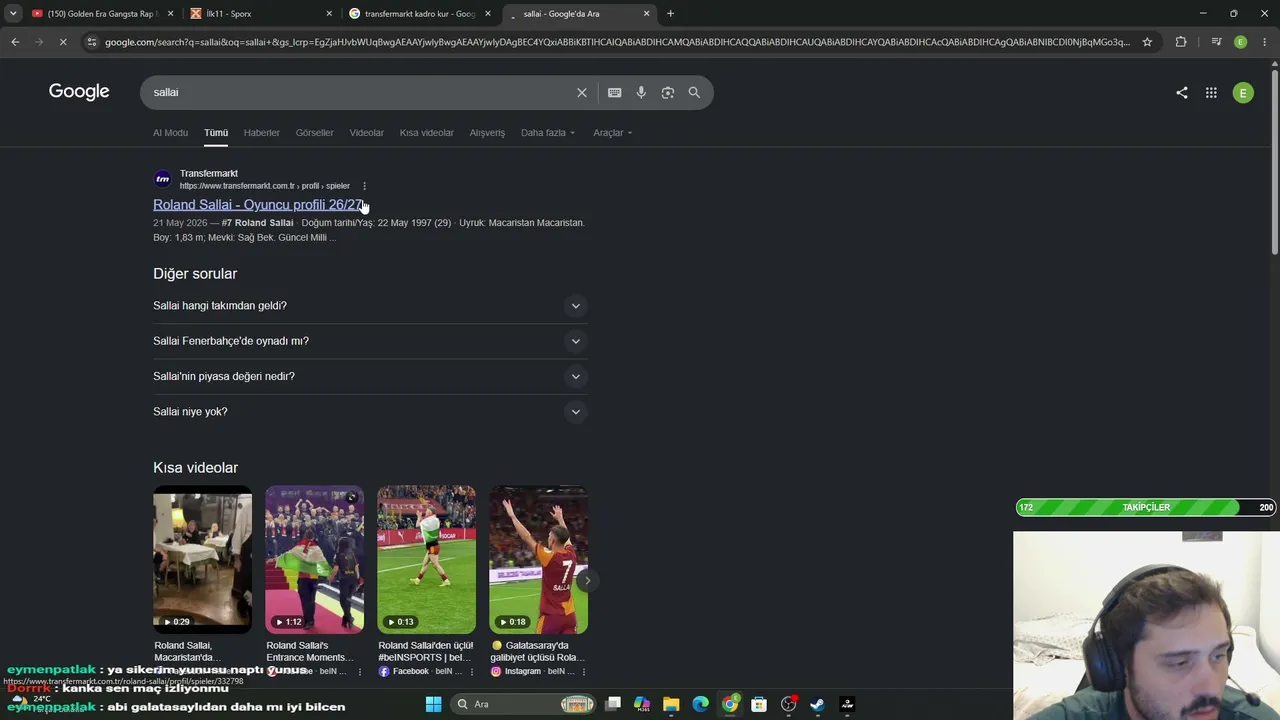This screenshot has width=1280, height=720.
Task: Stop loading the page
Action: coord(62,42)
